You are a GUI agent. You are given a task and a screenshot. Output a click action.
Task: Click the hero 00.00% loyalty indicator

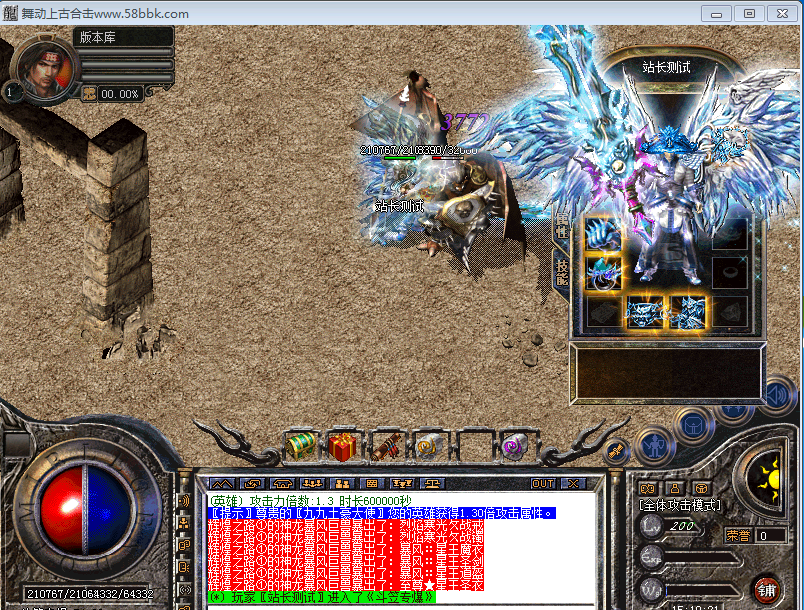point(112,94)
